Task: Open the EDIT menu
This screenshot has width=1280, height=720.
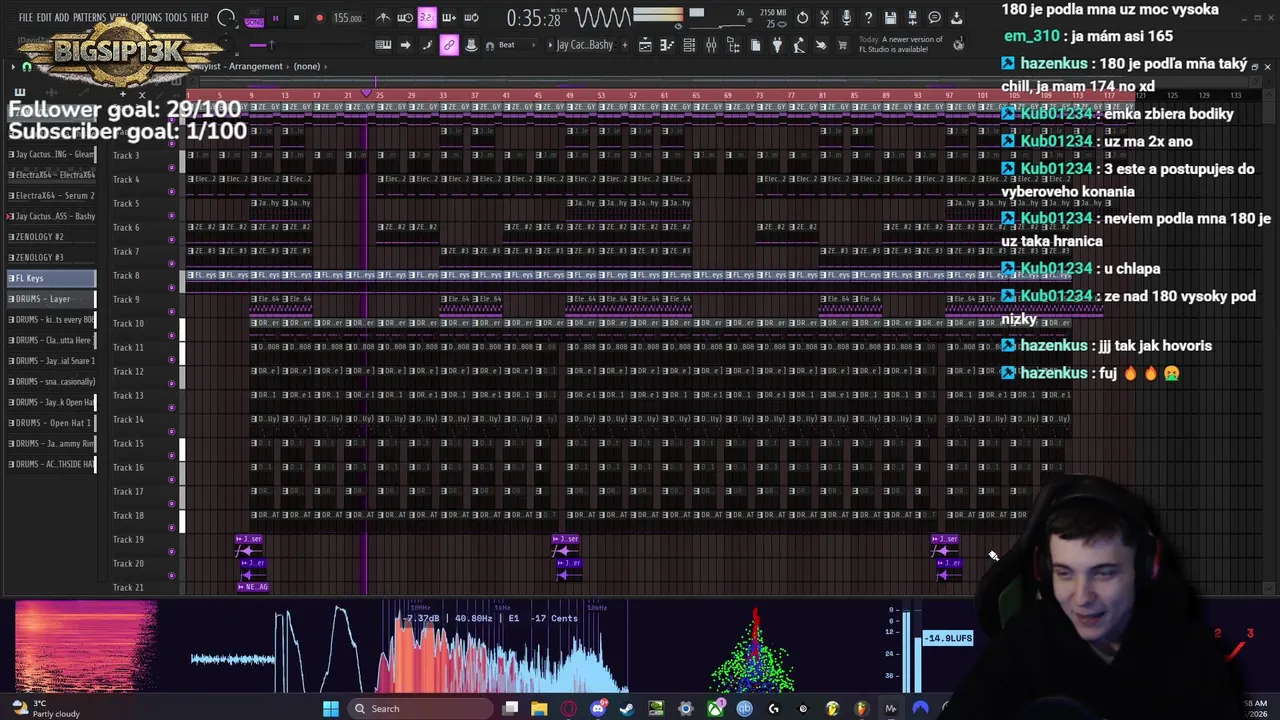Action: [x=44, y=18]
